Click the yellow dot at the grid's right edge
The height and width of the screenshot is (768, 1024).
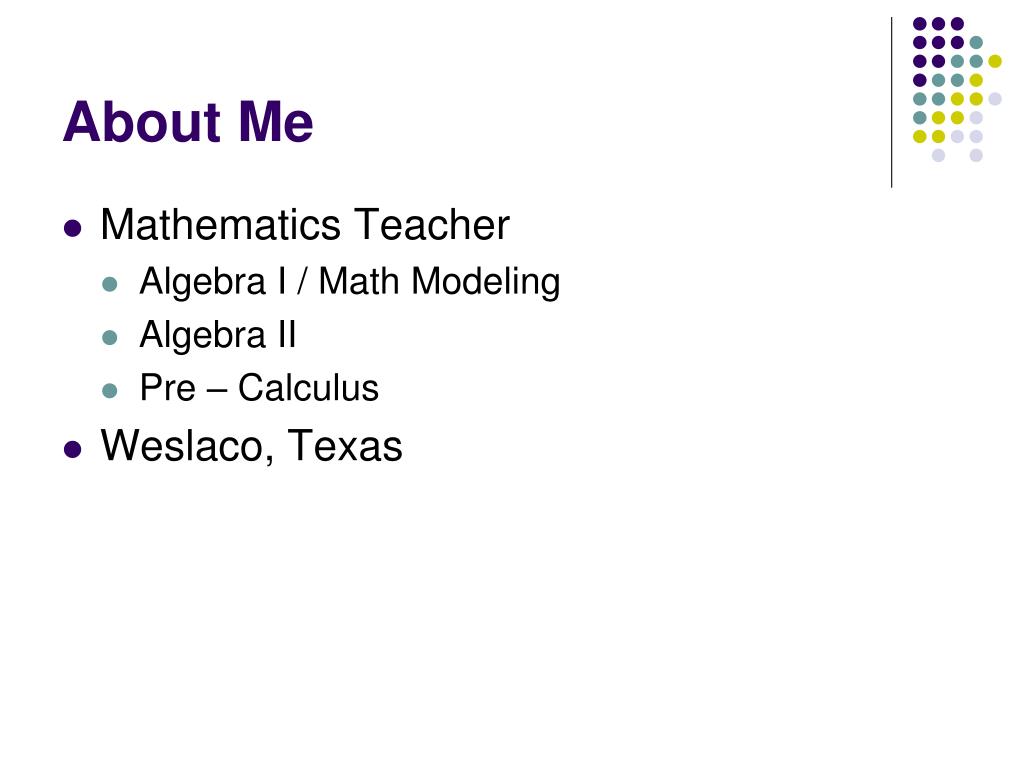coord(995,61)
